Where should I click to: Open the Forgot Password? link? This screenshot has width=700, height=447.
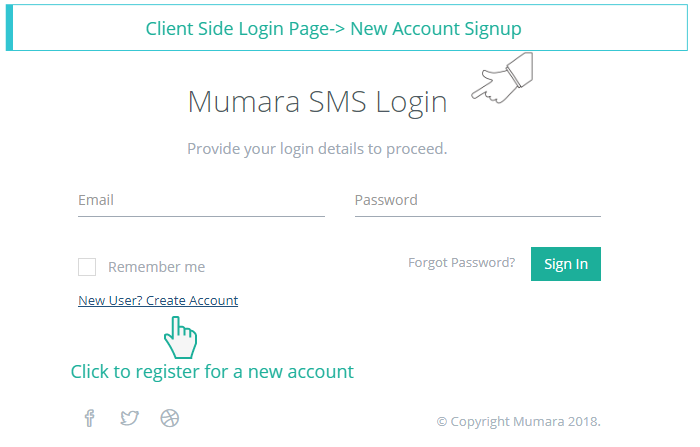click(461, 263)
